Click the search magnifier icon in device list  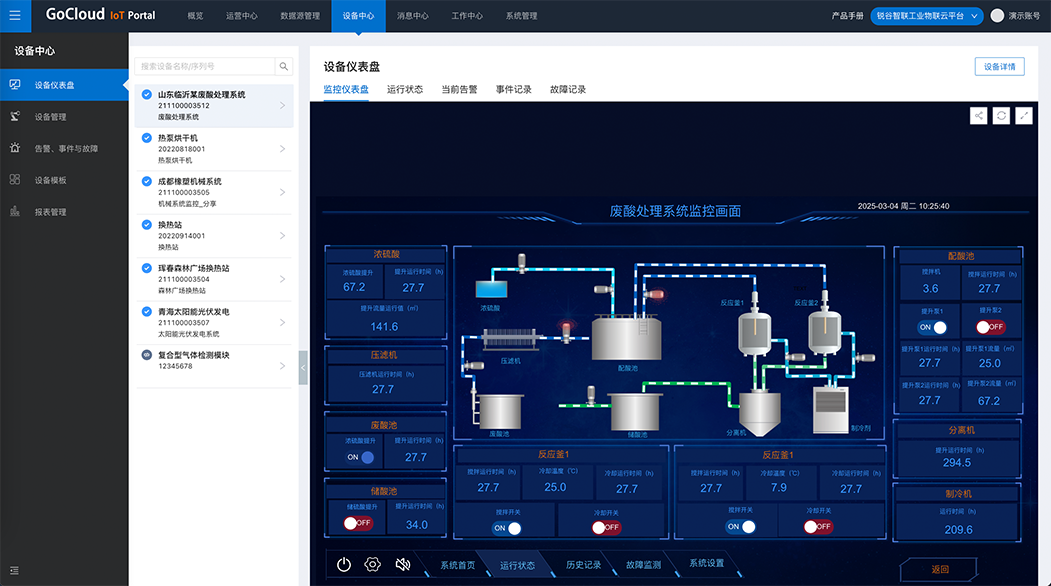[x=284, y=66]
